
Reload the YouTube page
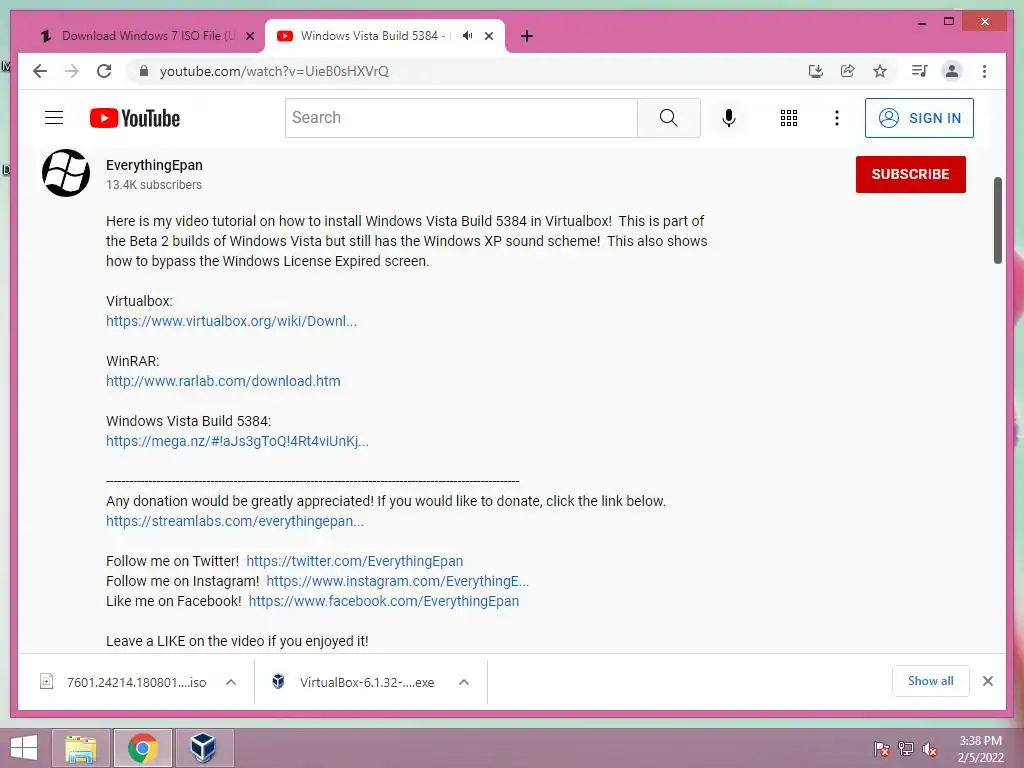coord(104,71)
